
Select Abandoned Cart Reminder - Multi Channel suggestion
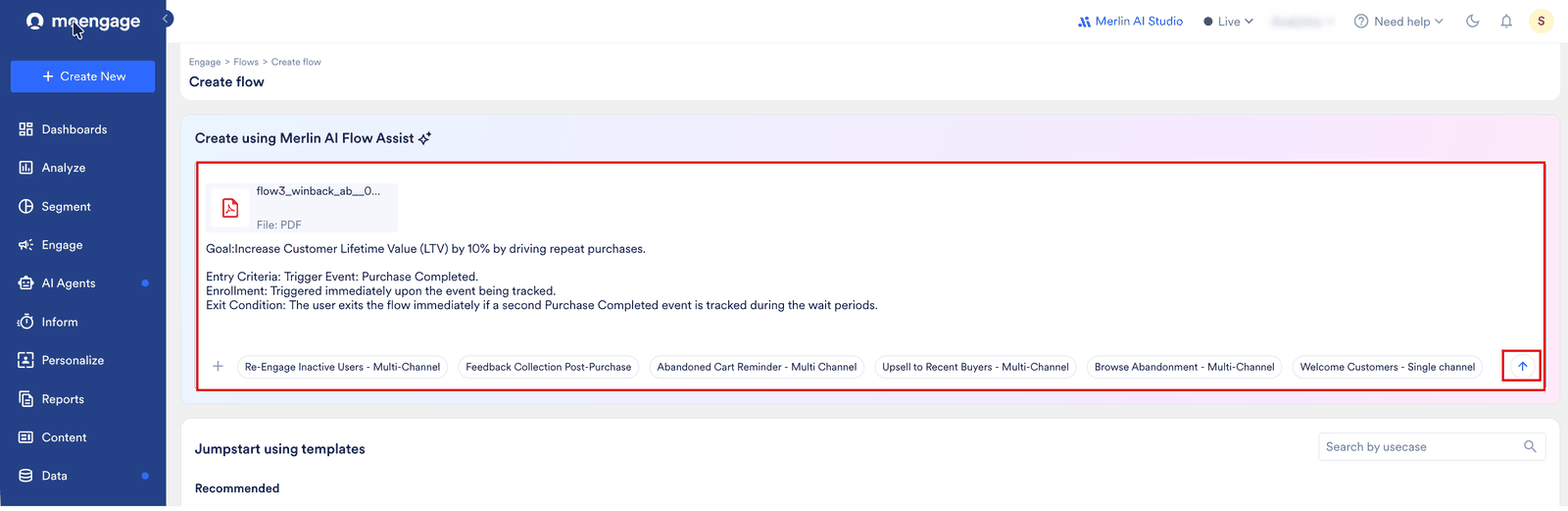click(757, 368)
